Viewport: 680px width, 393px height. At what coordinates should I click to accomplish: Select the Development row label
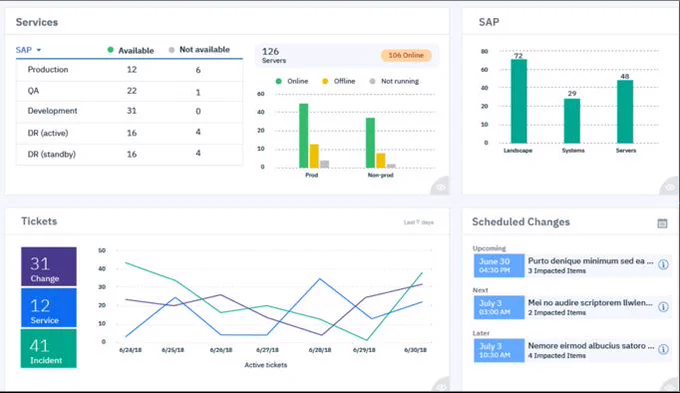tap(52, 111)
